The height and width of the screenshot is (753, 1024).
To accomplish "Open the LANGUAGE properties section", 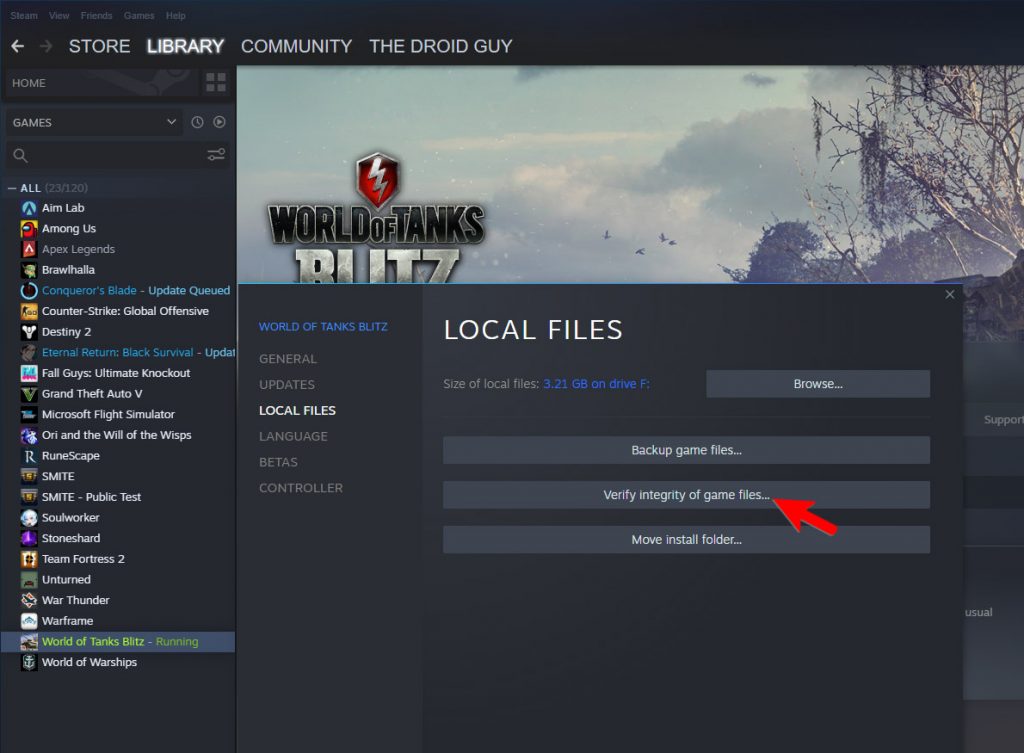I will click(293, 436).
